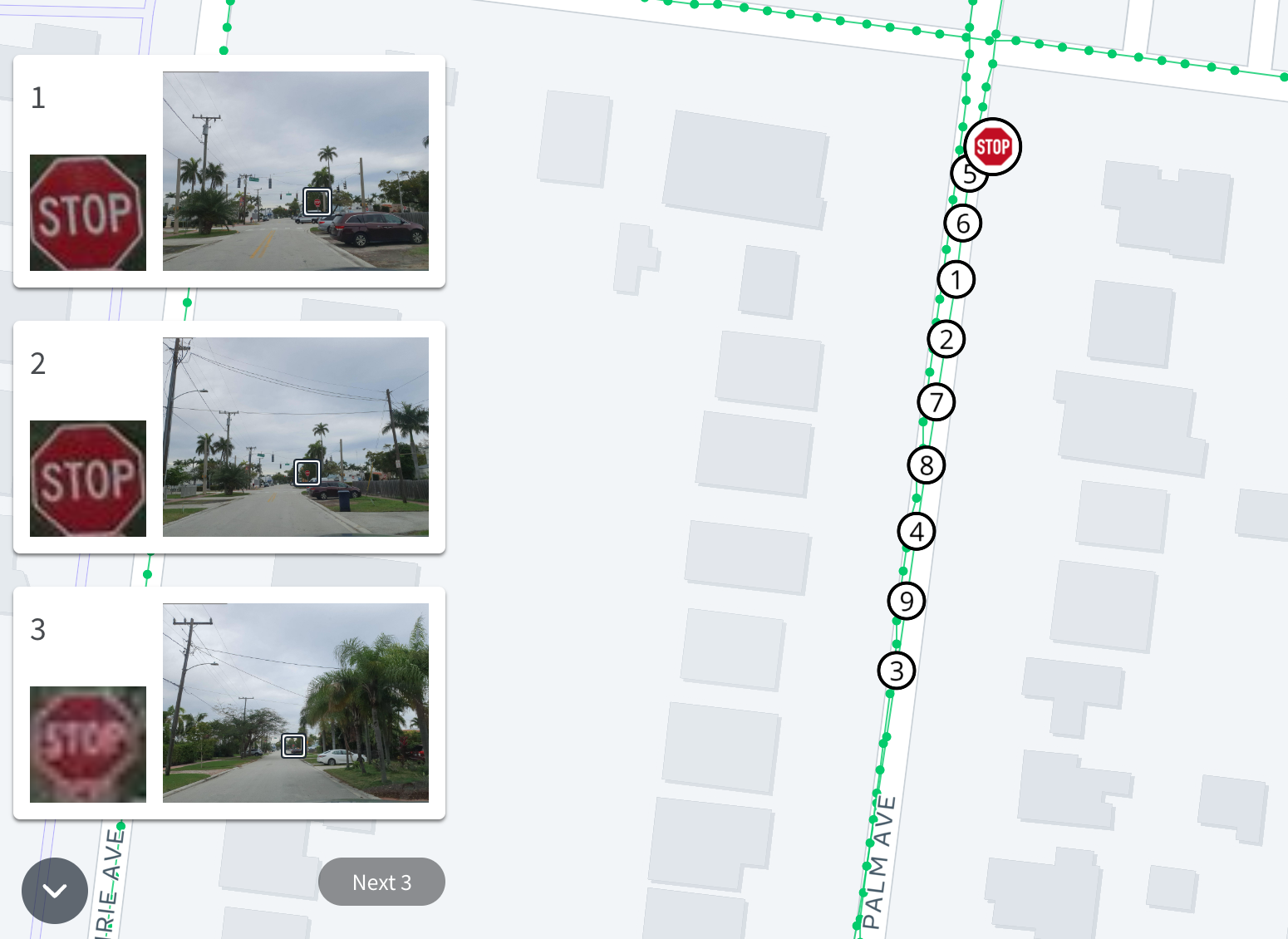This screenshot has height=939, width=1288.
Task: Click detection box in photo 1
Action: [317, 201]
